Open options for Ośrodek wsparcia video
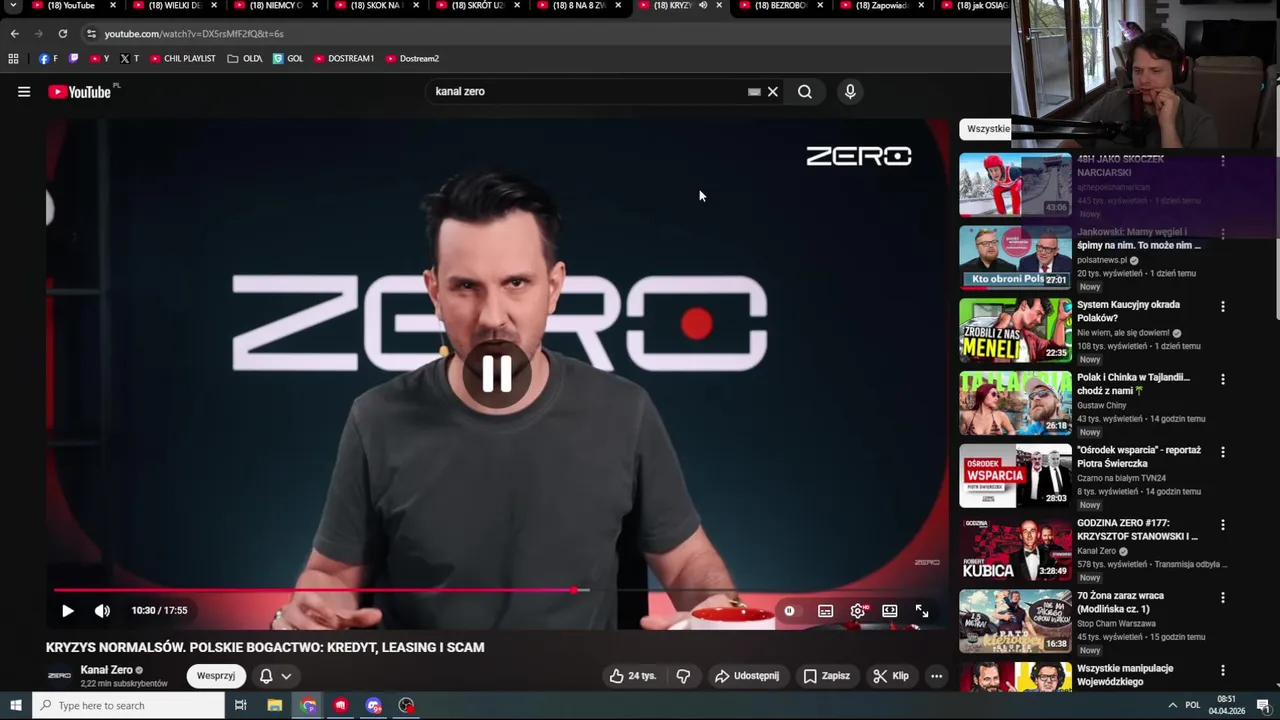 pos(1222,453)
